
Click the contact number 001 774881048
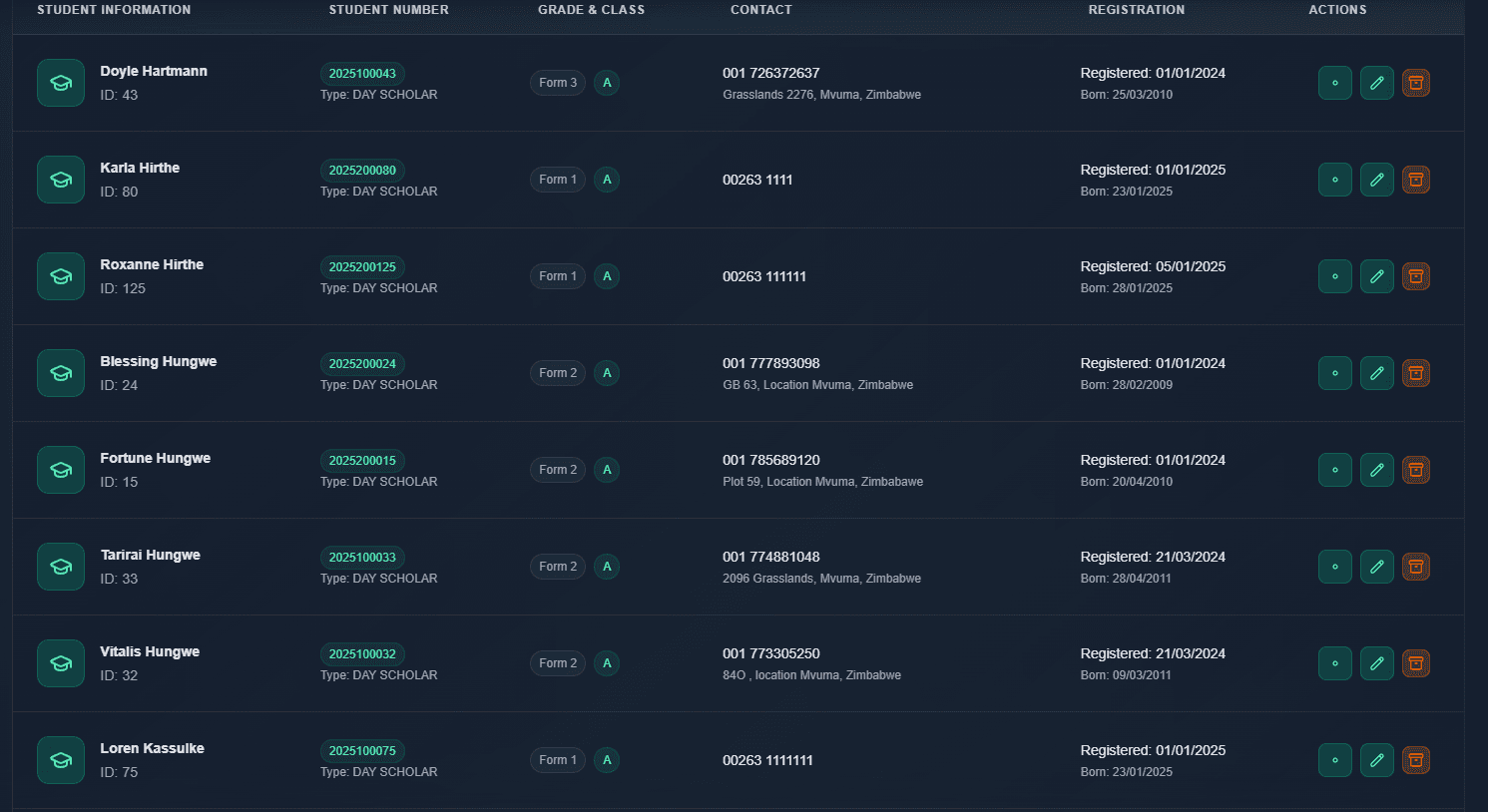(770, 557)
